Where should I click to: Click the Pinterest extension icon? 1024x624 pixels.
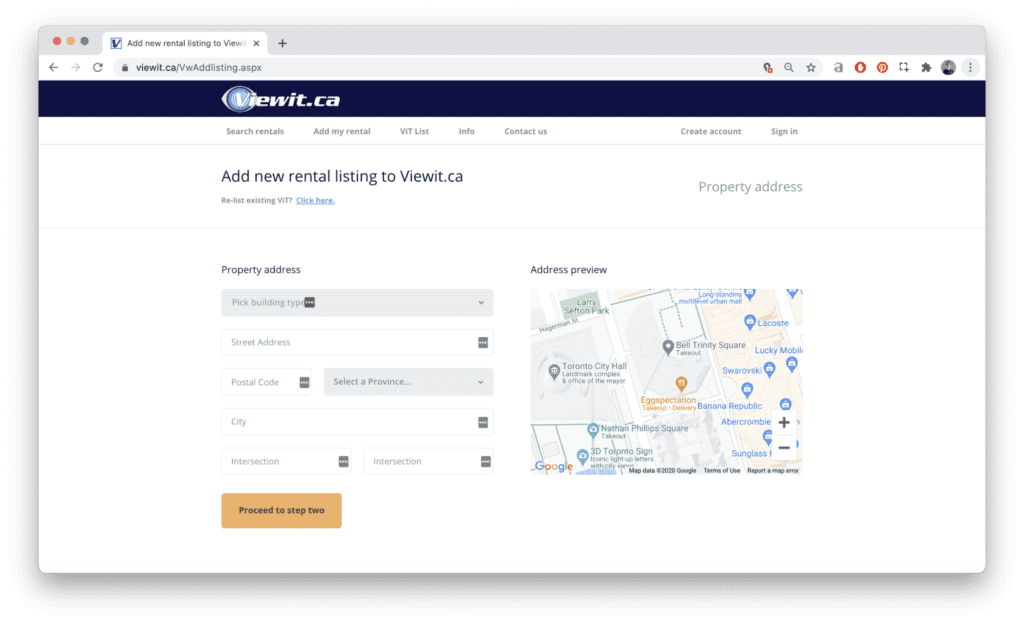click(x=882, y=68)
